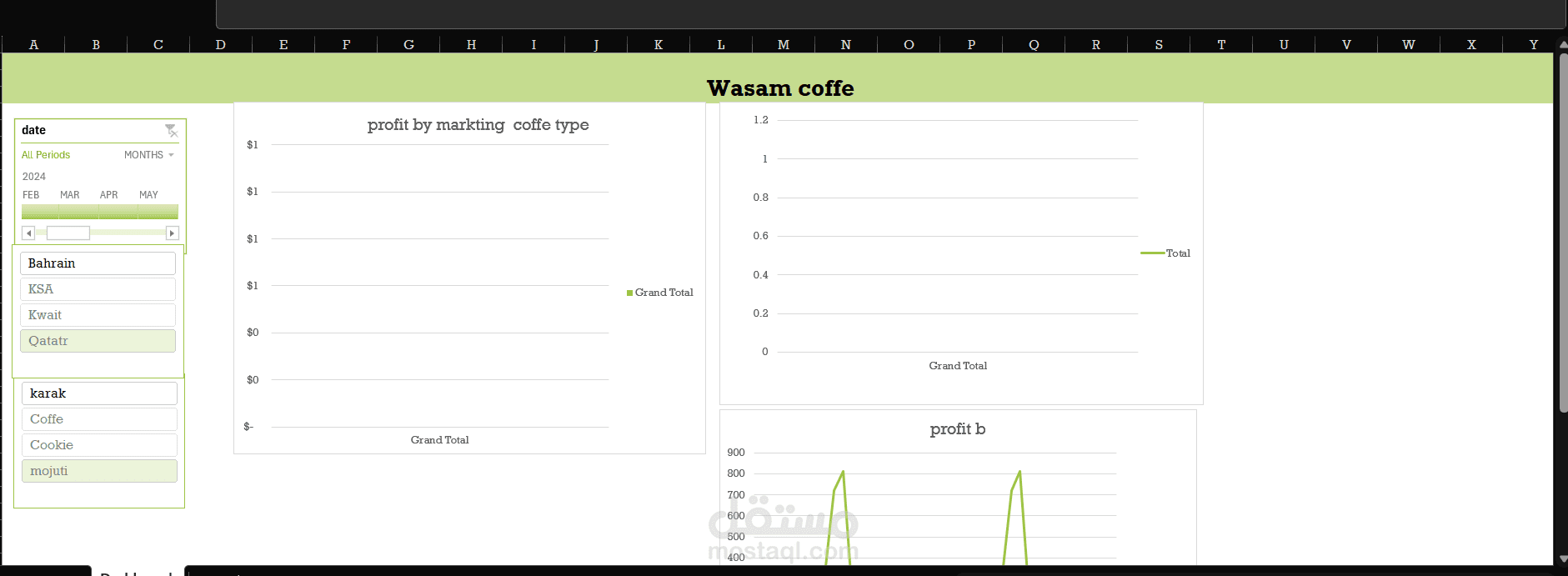Click the vertical scrollbar up arrow
Image resolution: width=1568 pixels, height=576 pixels.
point(1562,44)
